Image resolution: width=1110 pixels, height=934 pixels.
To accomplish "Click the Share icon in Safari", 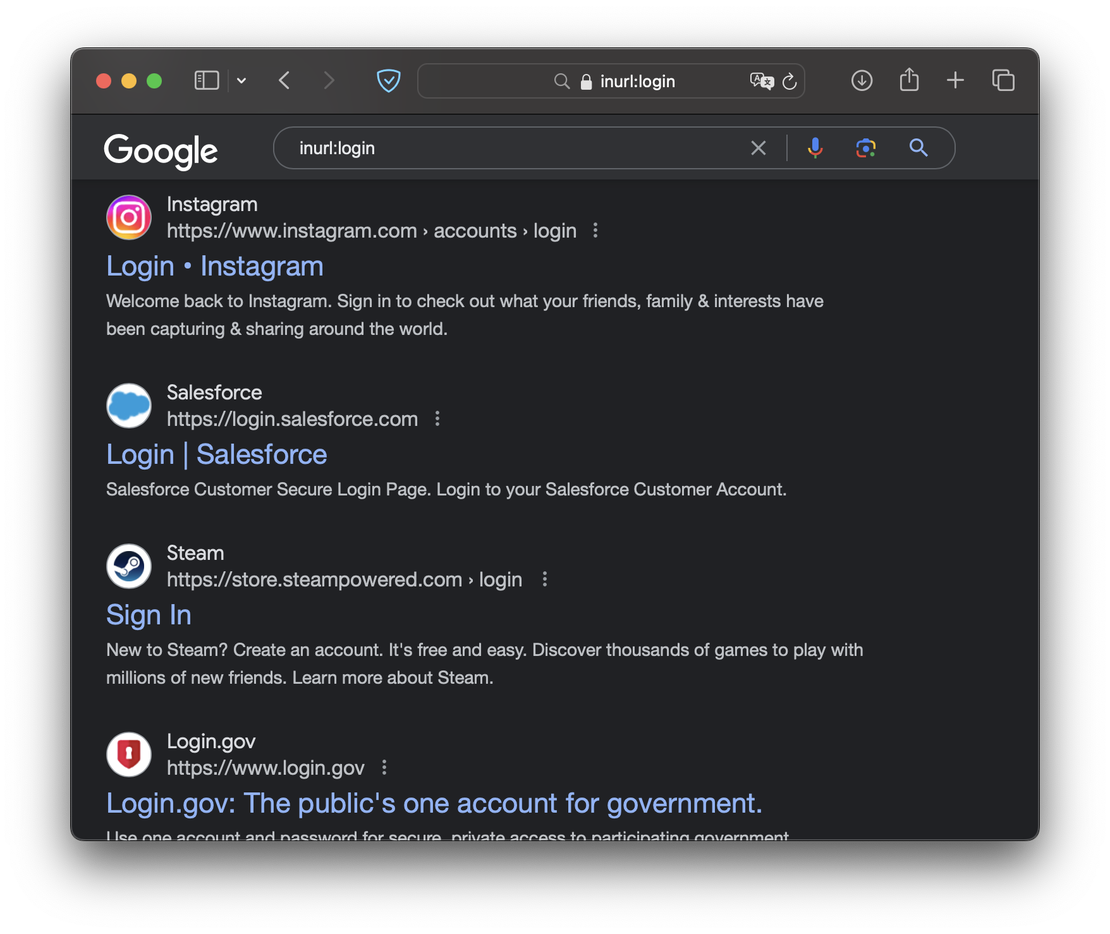I will tap(909, 80).
